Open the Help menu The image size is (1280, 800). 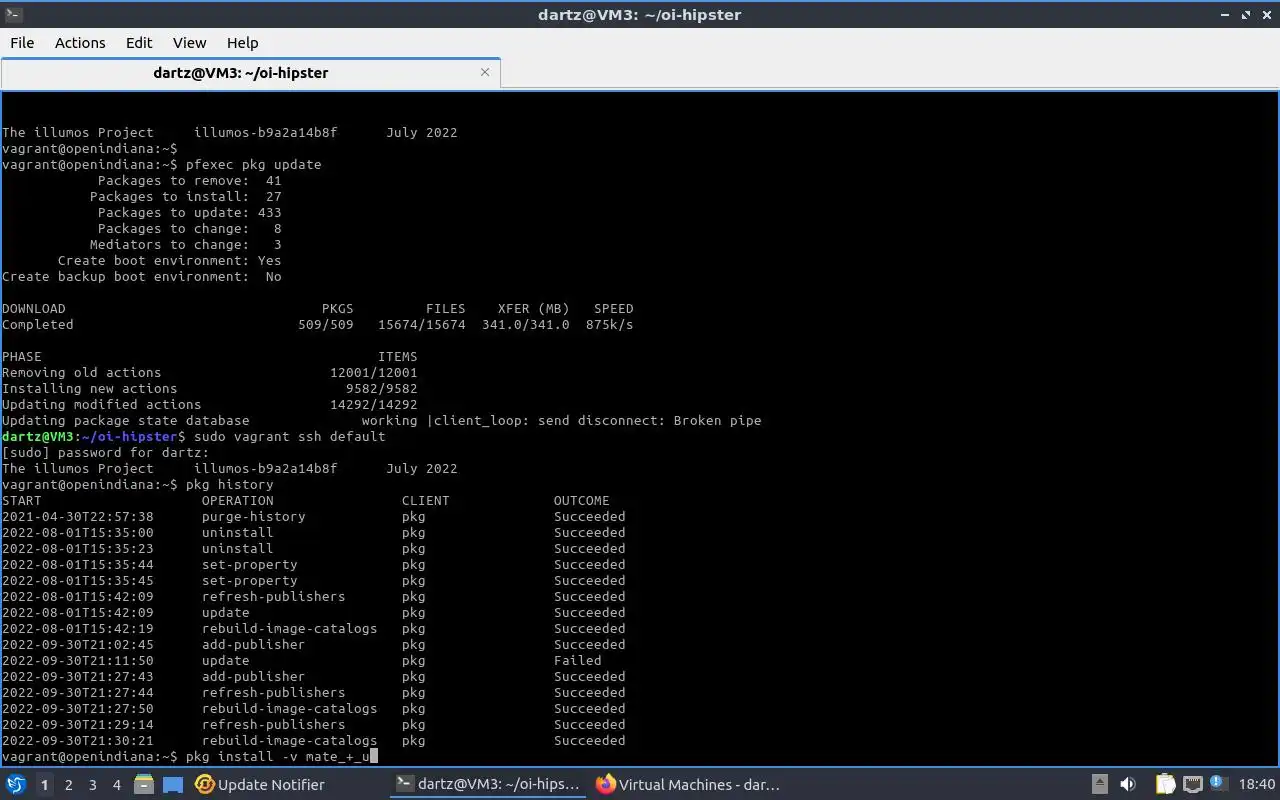click(x=242, y=42)
